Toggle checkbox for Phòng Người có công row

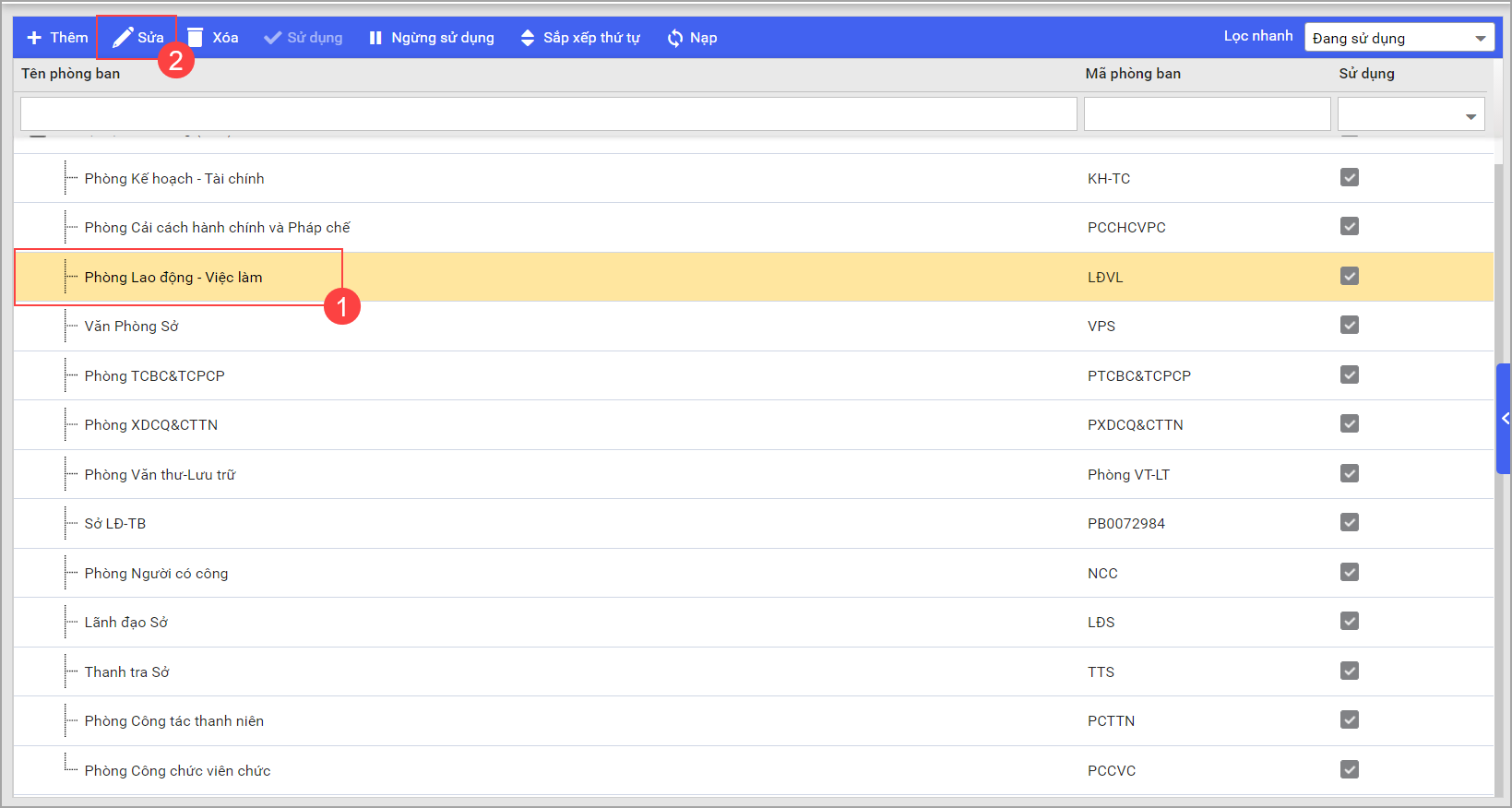(x=1350, y=572)
